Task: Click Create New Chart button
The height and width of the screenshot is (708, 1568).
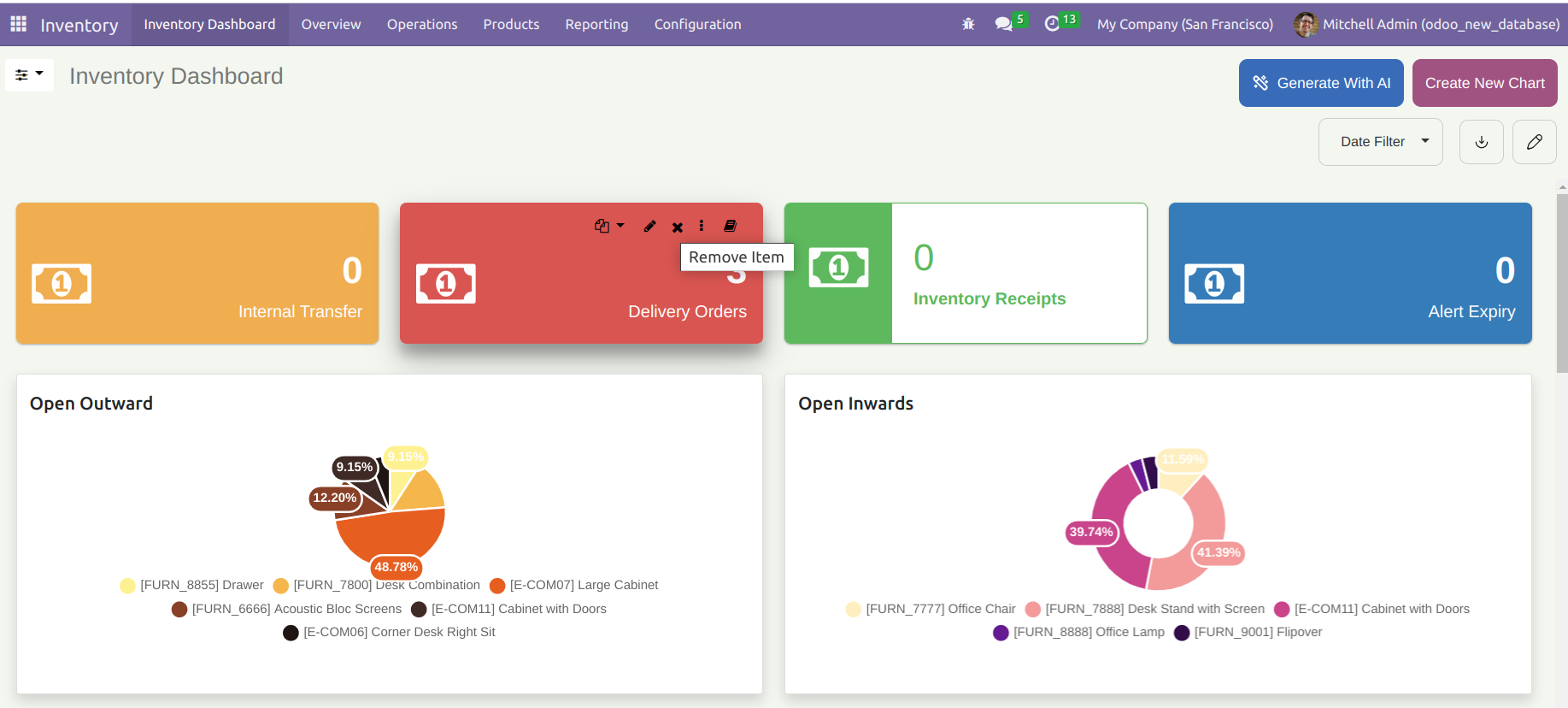Action: pyautogui.click(x=1484, y=83)
